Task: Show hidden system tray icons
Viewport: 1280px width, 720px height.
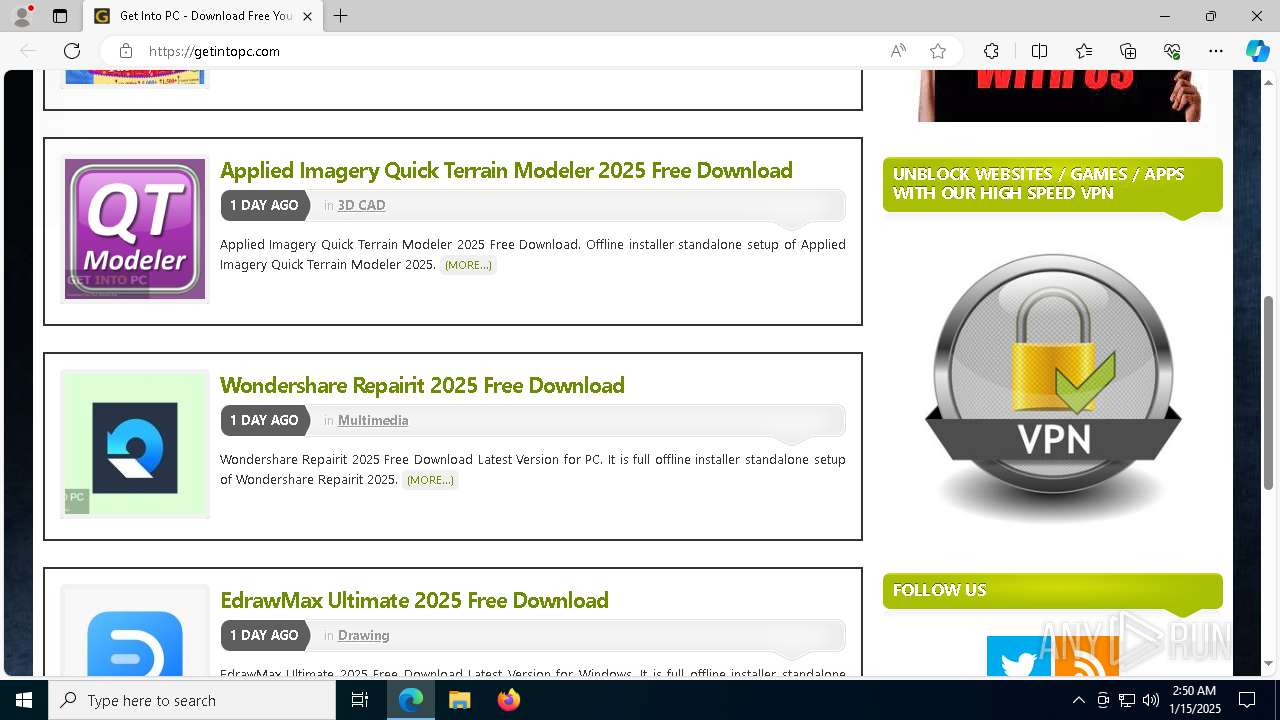Action: (x=1078, y=700)
